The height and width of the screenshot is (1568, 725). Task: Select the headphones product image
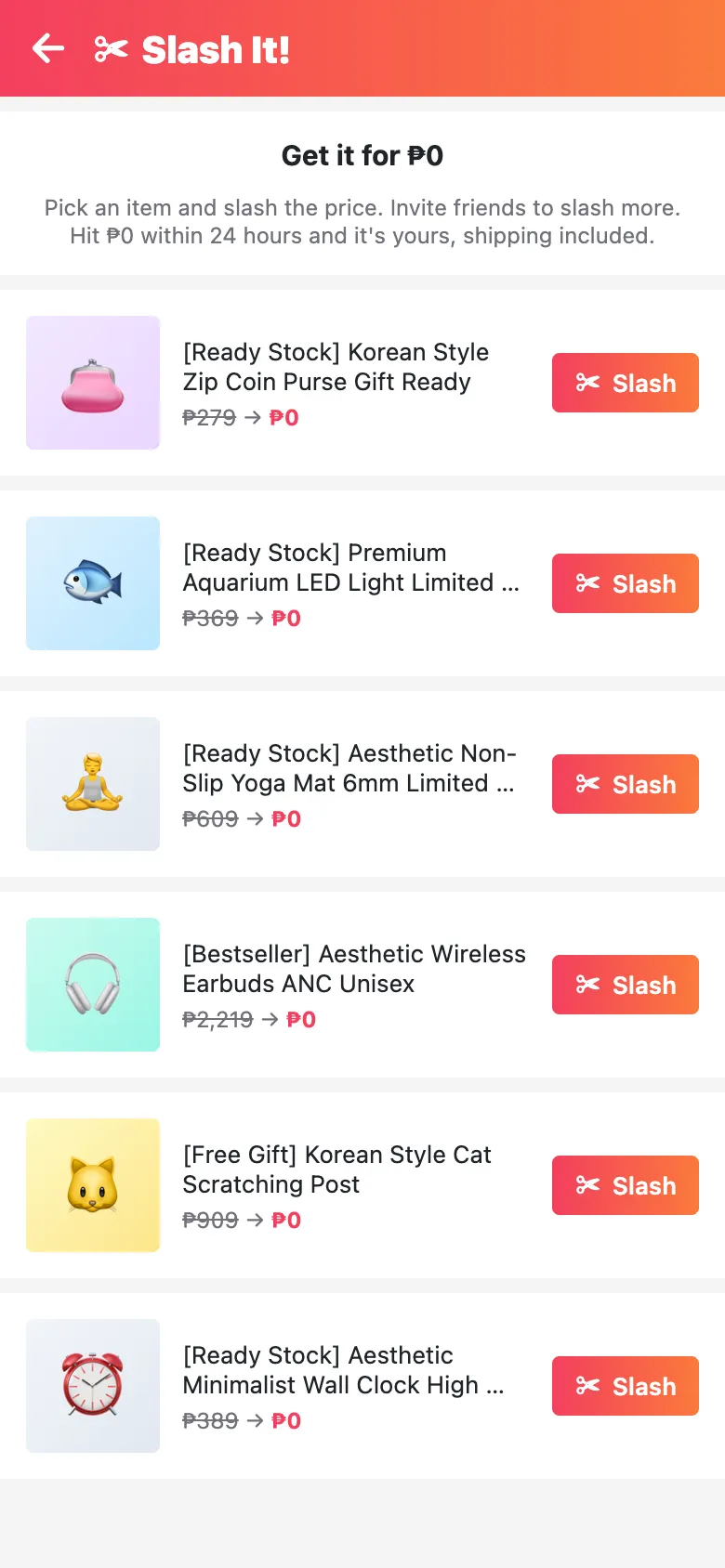point(93,985)
